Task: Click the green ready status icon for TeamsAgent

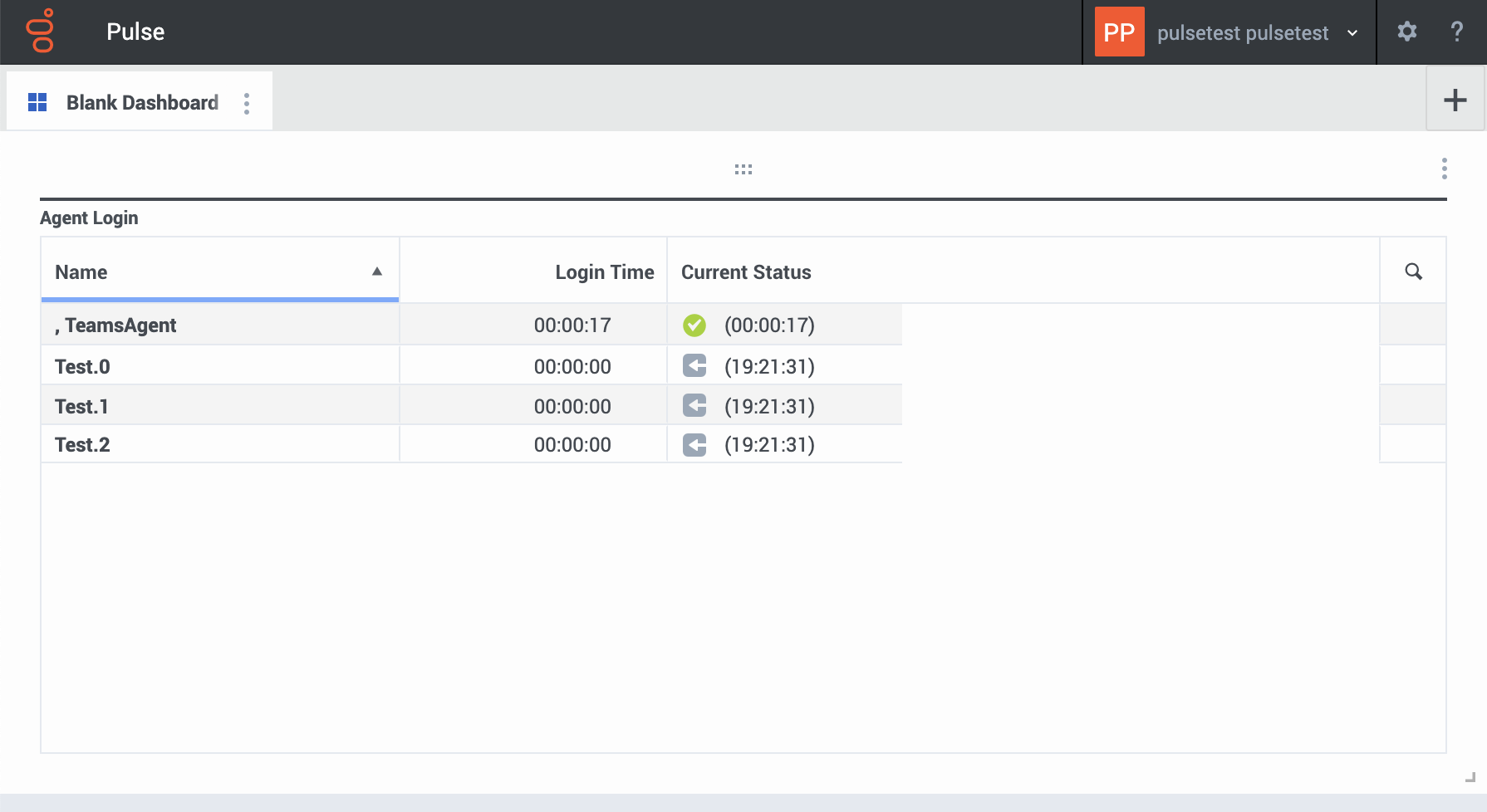Action: point(694,325)
